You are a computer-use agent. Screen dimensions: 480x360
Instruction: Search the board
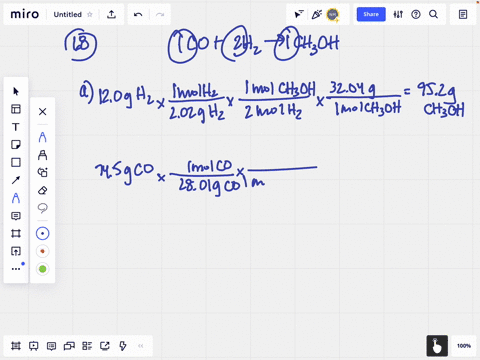click(x=433, y=14)
